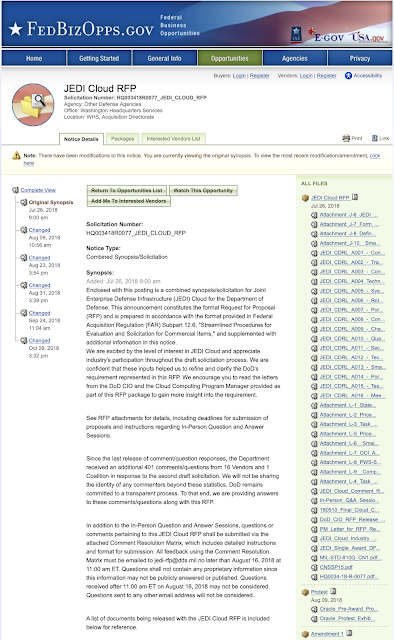The image size is (394, 640).
Task: Click the Vendors Register link
Action: [327, 76]
